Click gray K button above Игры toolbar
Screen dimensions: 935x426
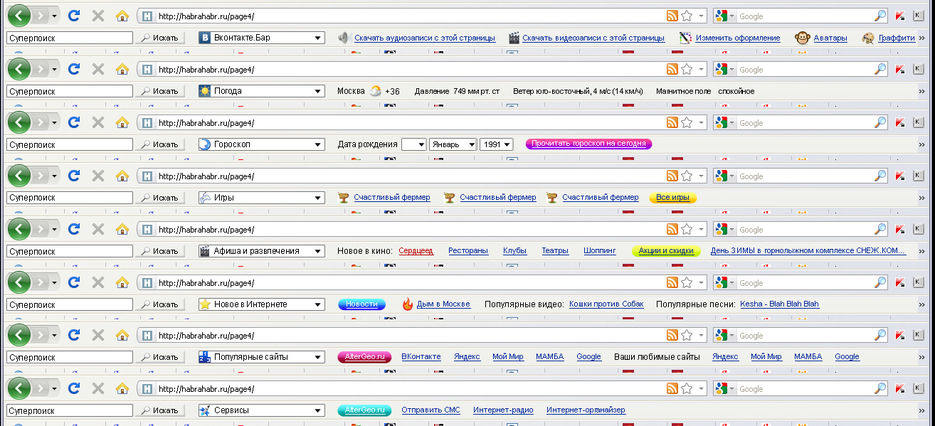click(x=918, y=176)
